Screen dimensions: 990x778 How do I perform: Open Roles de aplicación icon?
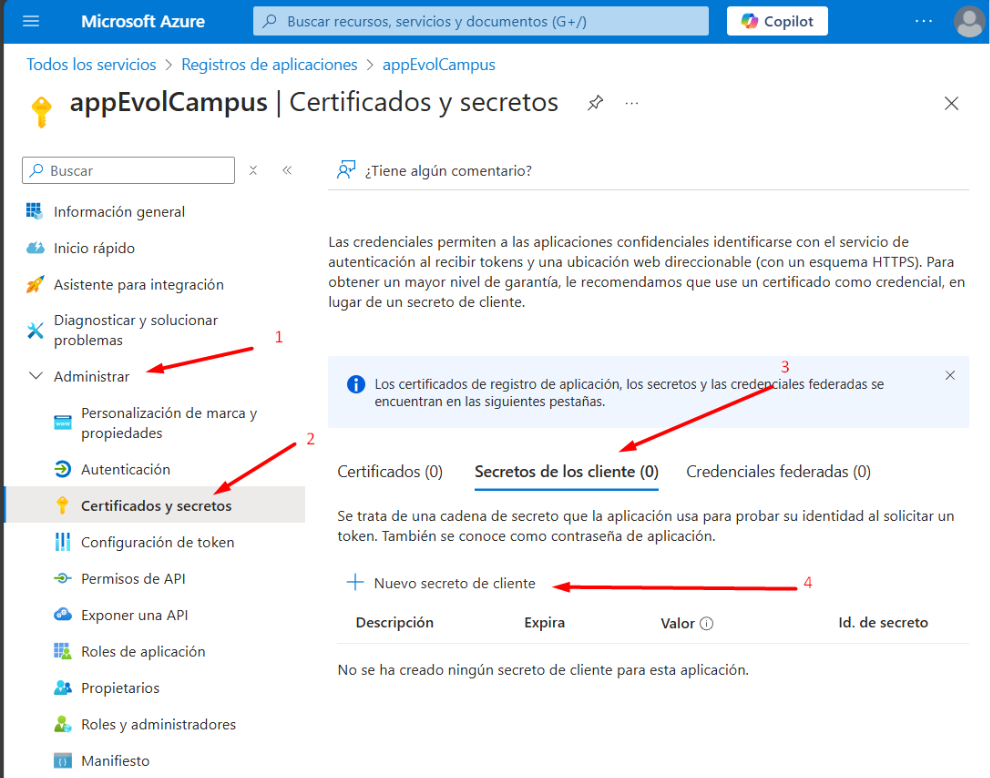(63, 651)
